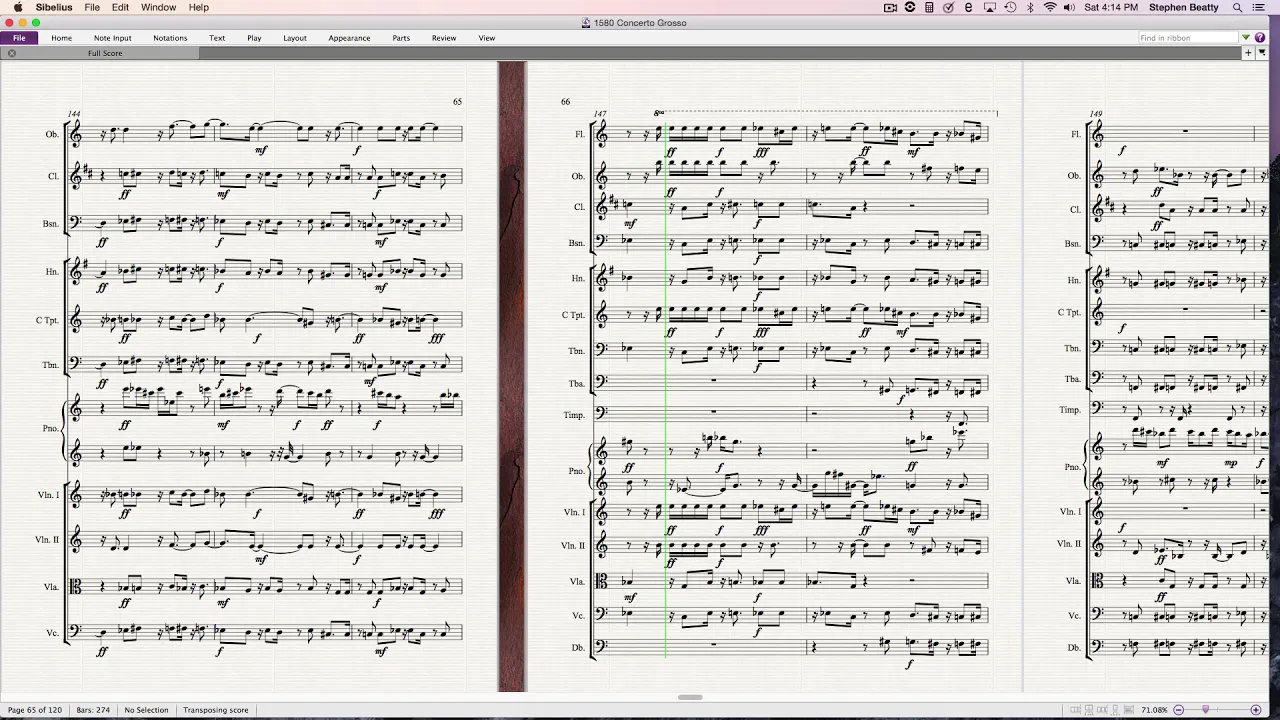
Task: Click the green playback line in bar 147
Action: (665, 390)
